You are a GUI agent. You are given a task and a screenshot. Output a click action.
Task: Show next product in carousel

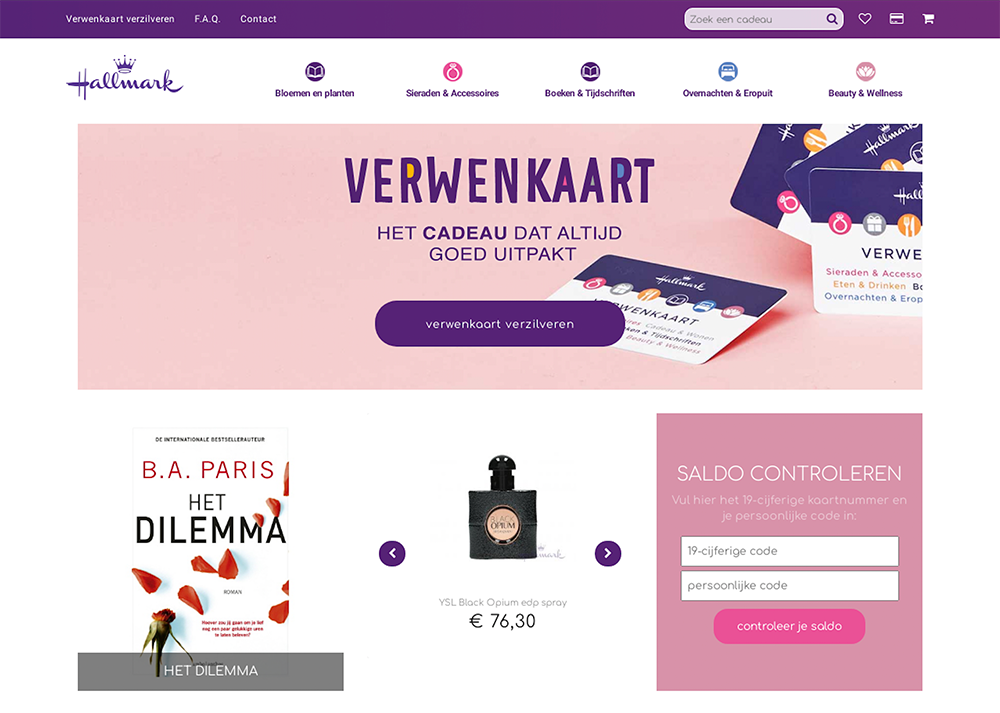608,553
